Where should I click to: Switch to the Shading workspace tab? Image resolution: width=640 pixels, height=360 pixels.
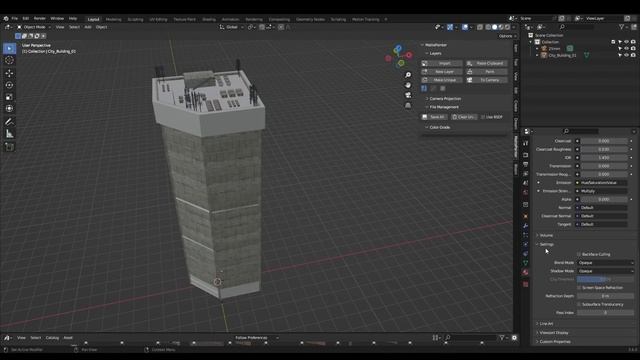click(x=209, y=20)
